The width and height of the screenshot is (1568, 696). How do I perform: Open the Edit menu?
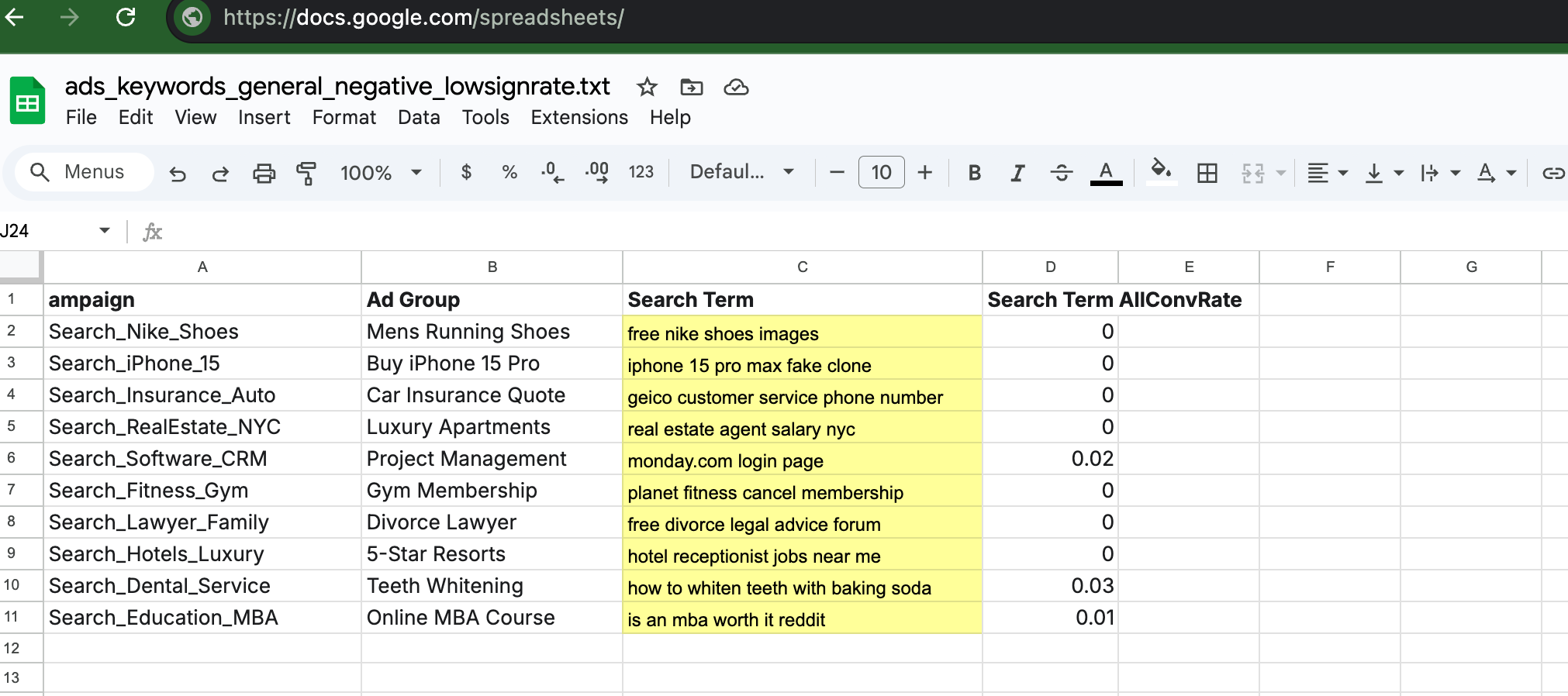(136, 117)
